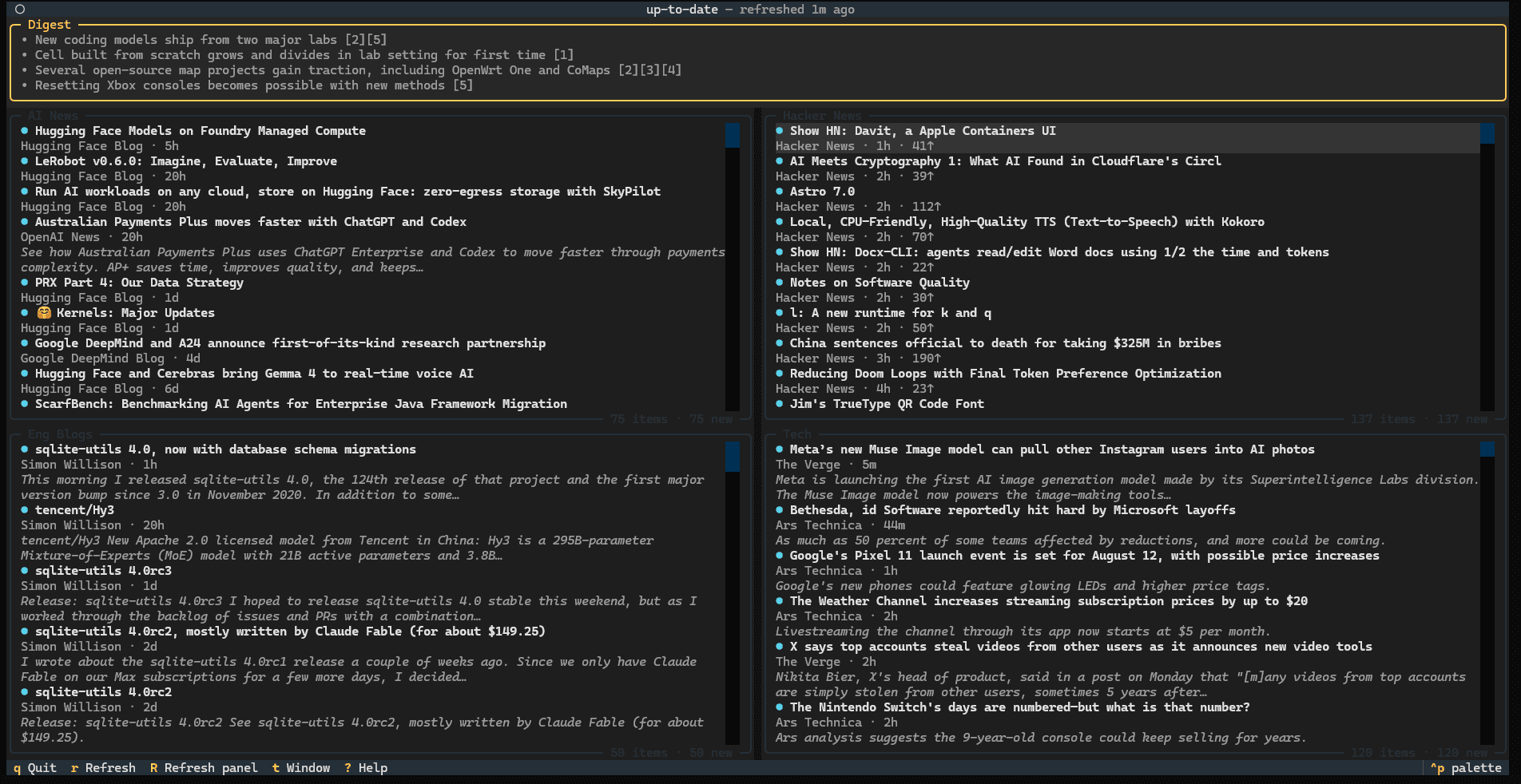Viewport: 1521px width, 784px height.
Task: Open 'Jim's TrueType QR Code Font'
Action: coord(887,404)
